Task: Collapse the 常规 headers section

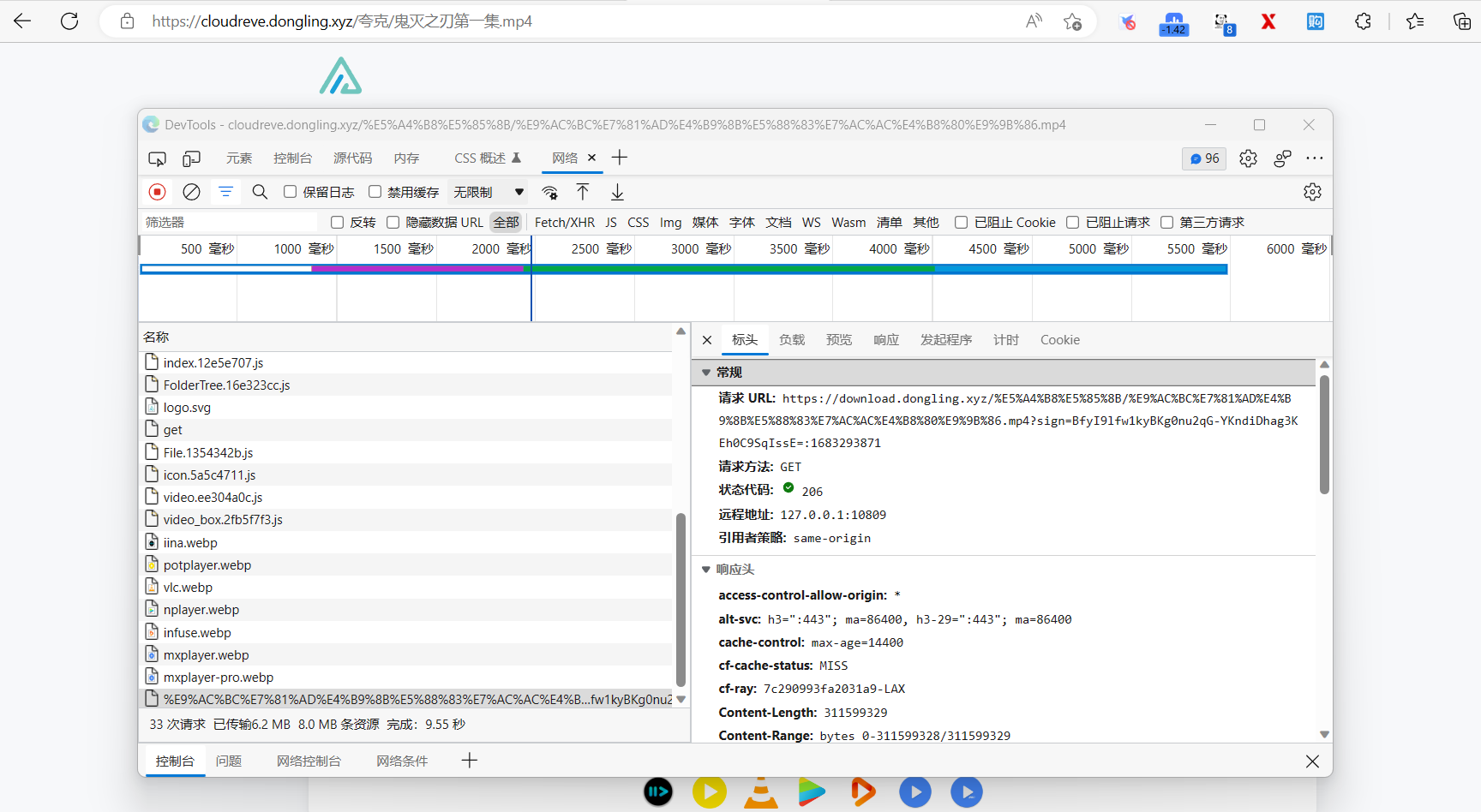Action: coord(706,372)
